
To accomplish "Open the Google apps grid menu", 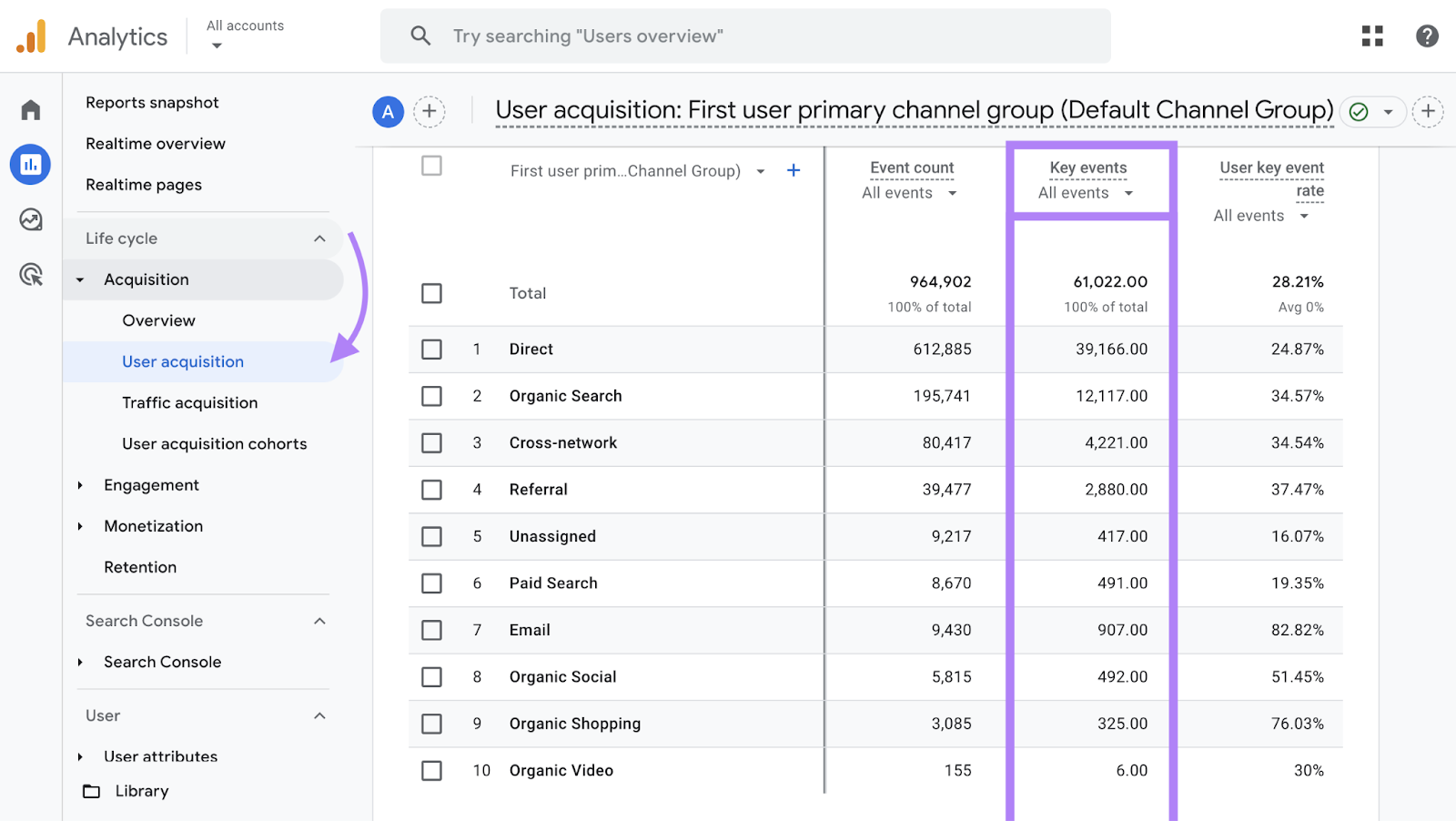I will (x=1371, y=35).
